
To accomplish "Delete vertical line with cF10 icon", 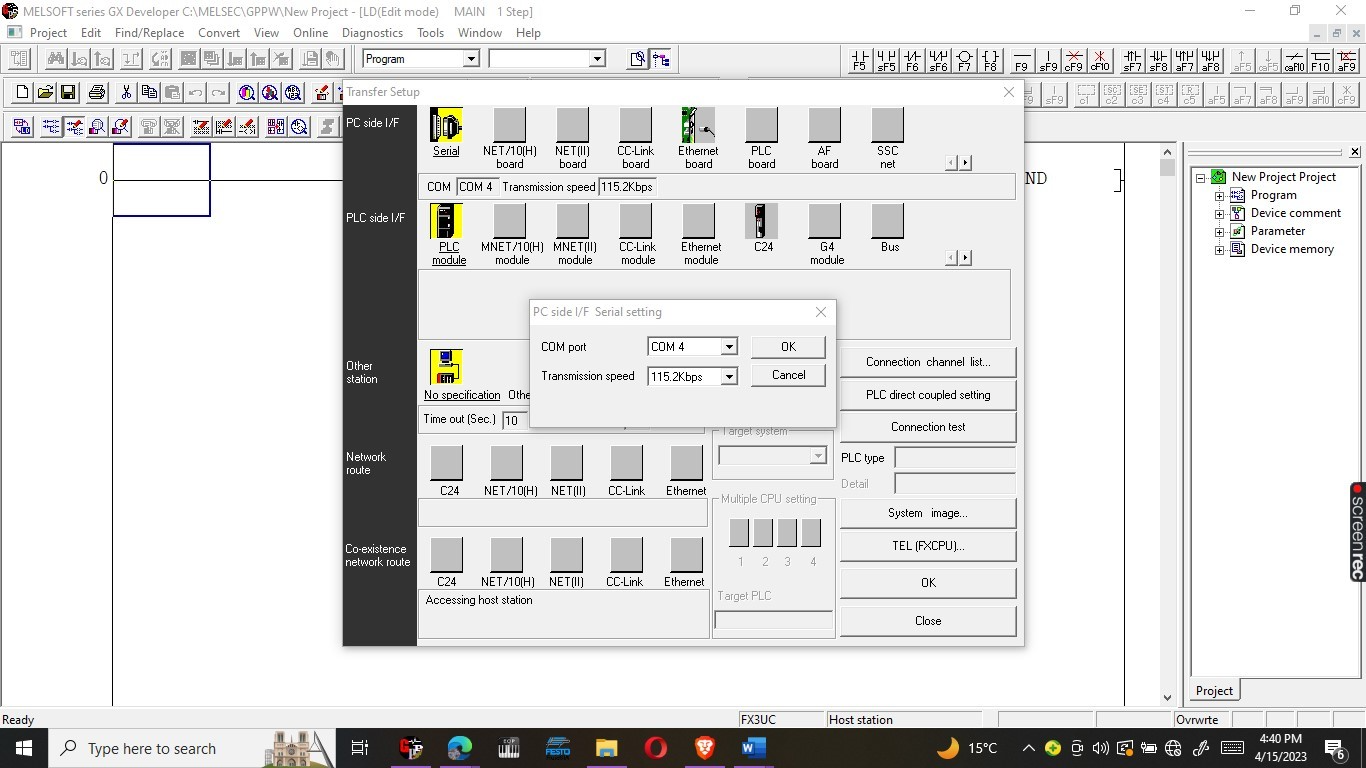I will point(1099,60).
